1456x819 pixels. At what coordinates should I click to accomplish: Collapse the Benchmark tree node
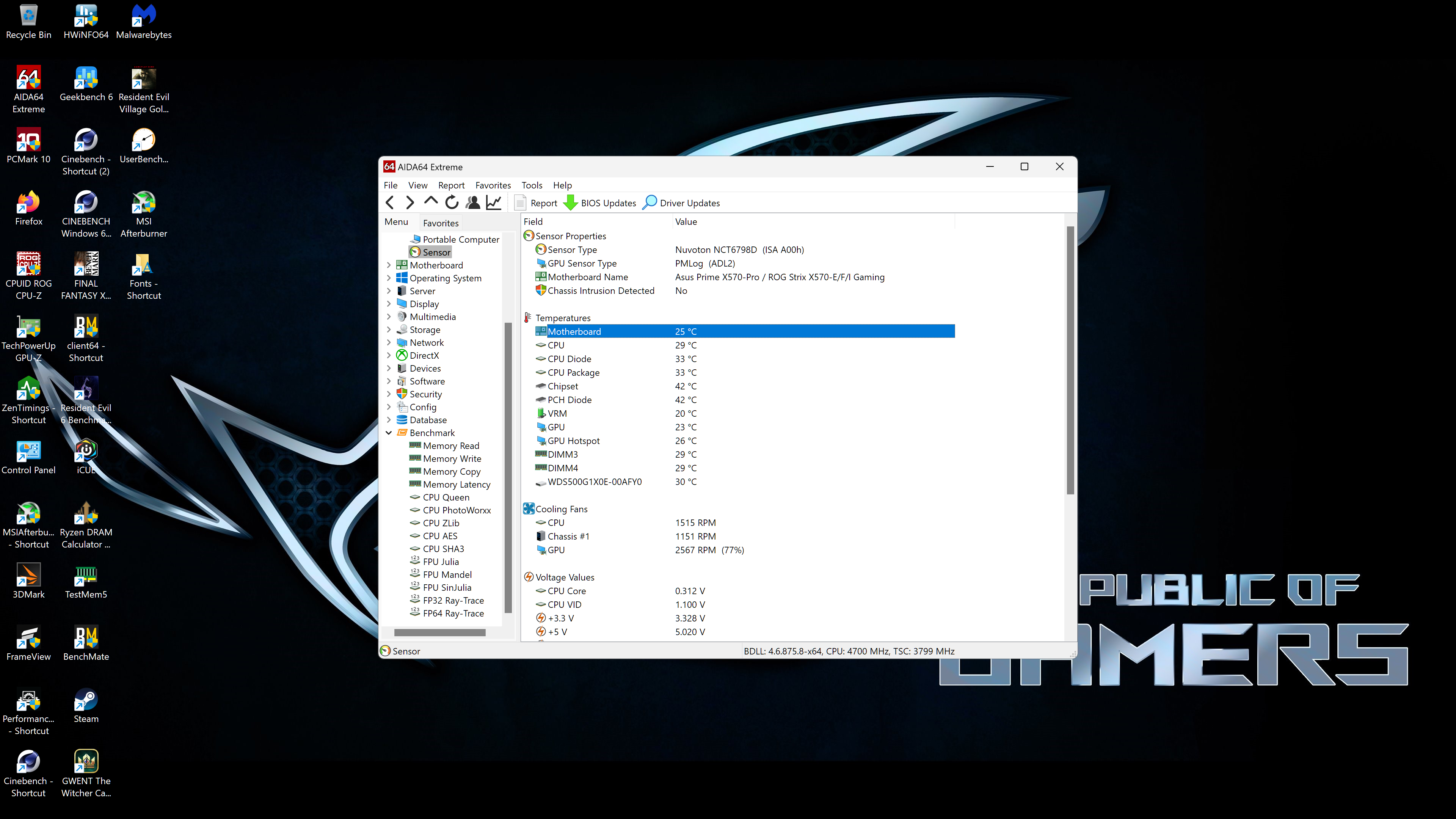click(x=389, y=433)
